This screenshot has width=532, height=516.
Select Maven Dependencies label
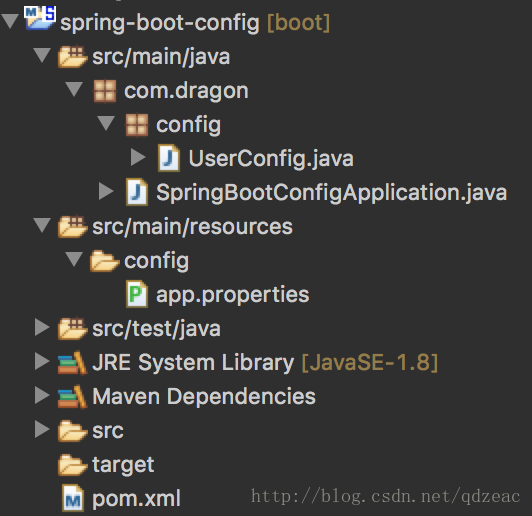204,396
